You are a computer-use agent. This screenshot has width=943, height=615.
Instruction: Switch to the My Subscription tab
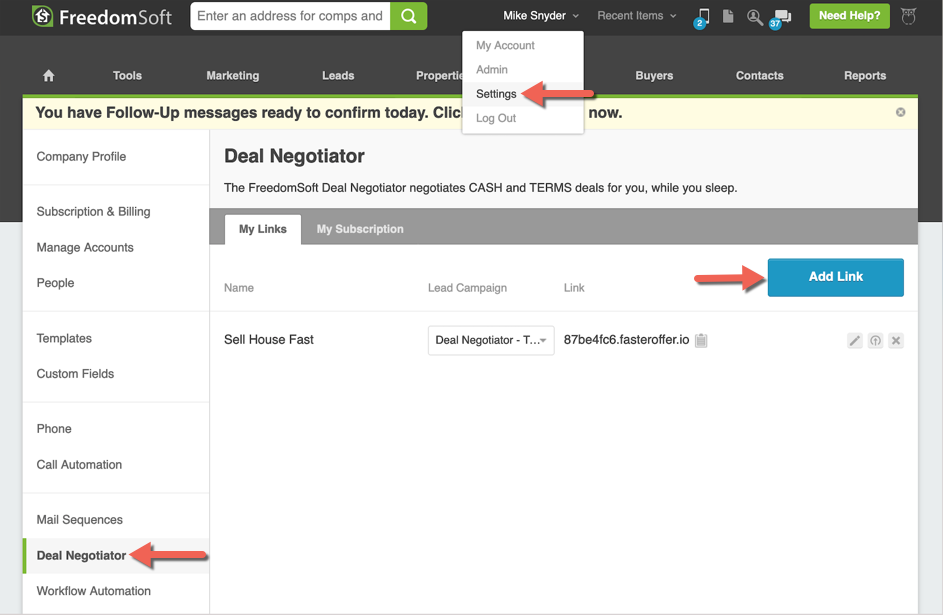(360, 229)
